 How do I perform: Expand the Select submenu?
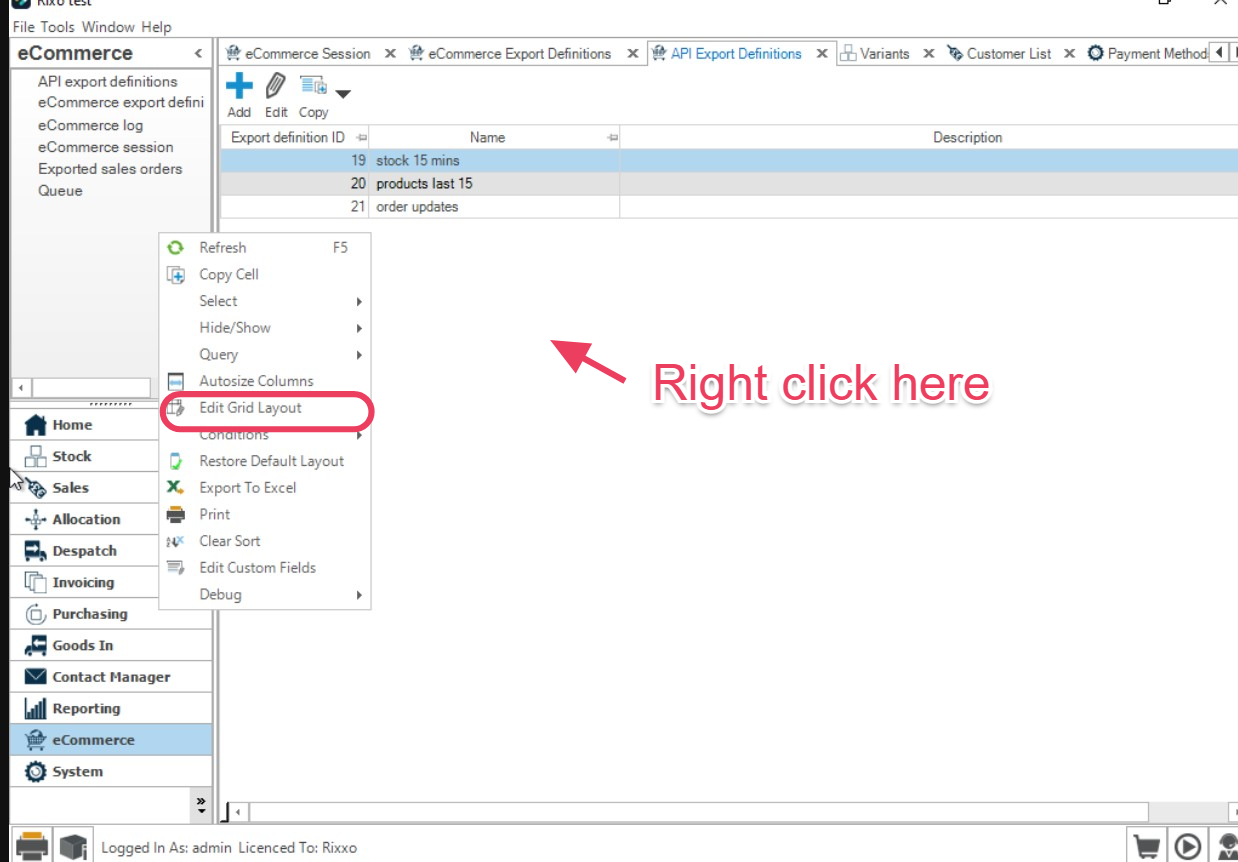pos(265,301)
